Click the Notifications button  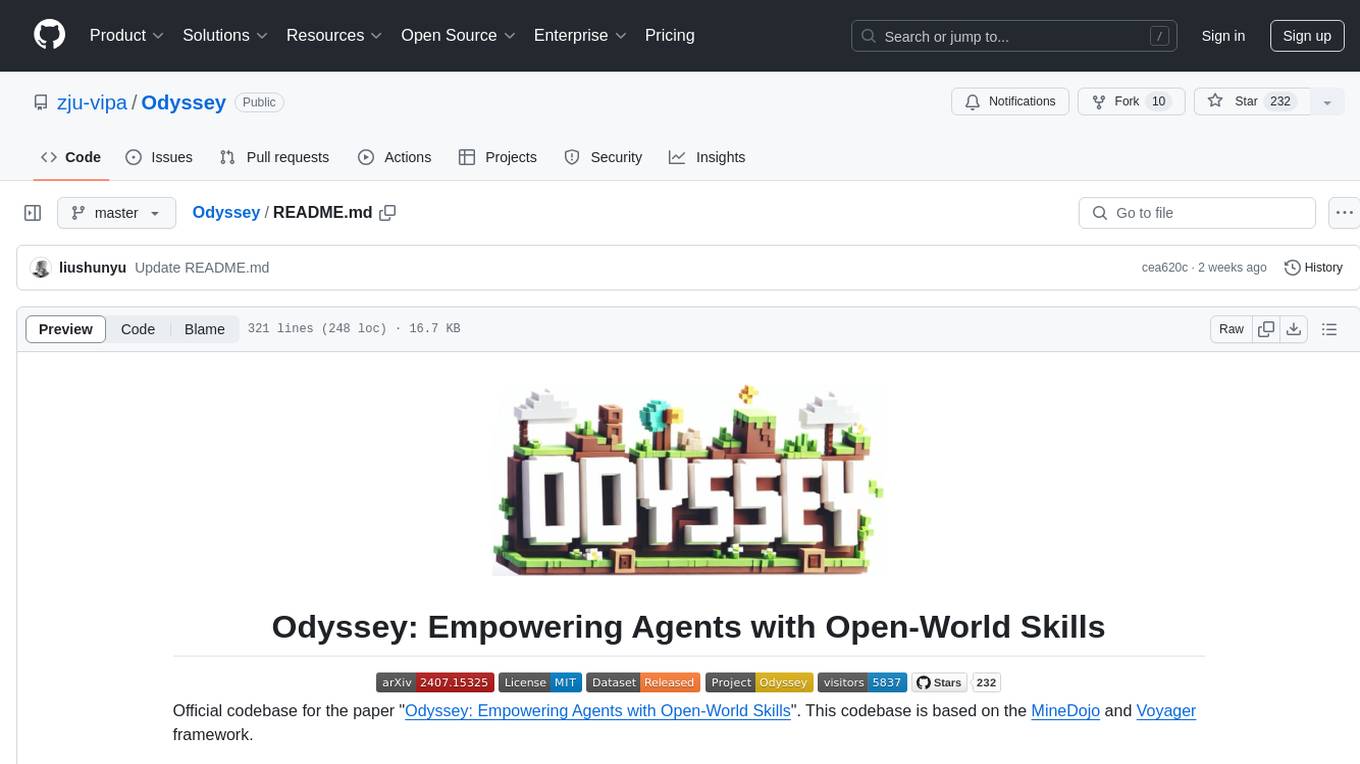(1010, 102)
